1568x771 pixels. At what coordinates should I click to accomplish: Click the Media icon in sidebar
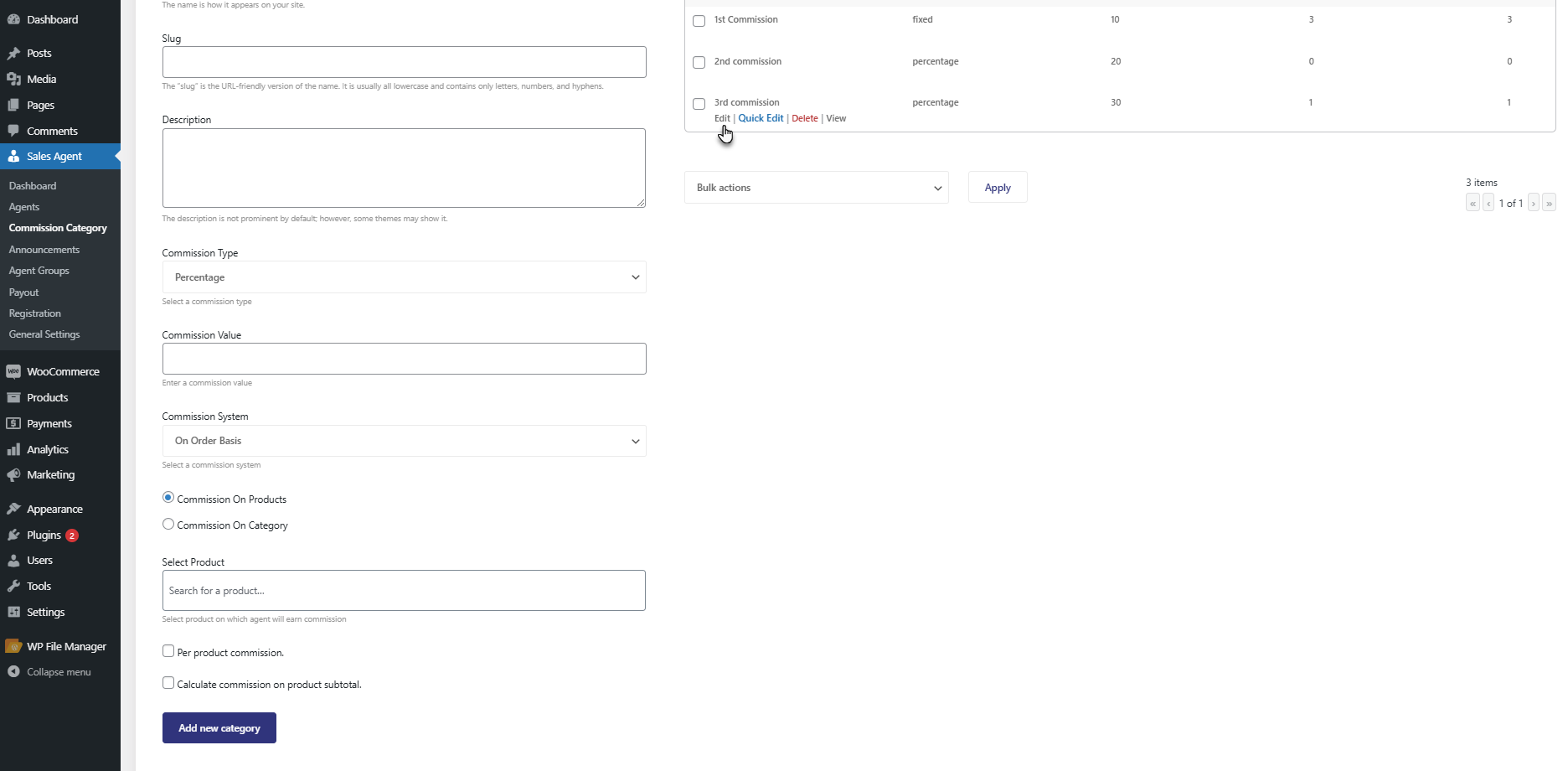tap(13, 80)
